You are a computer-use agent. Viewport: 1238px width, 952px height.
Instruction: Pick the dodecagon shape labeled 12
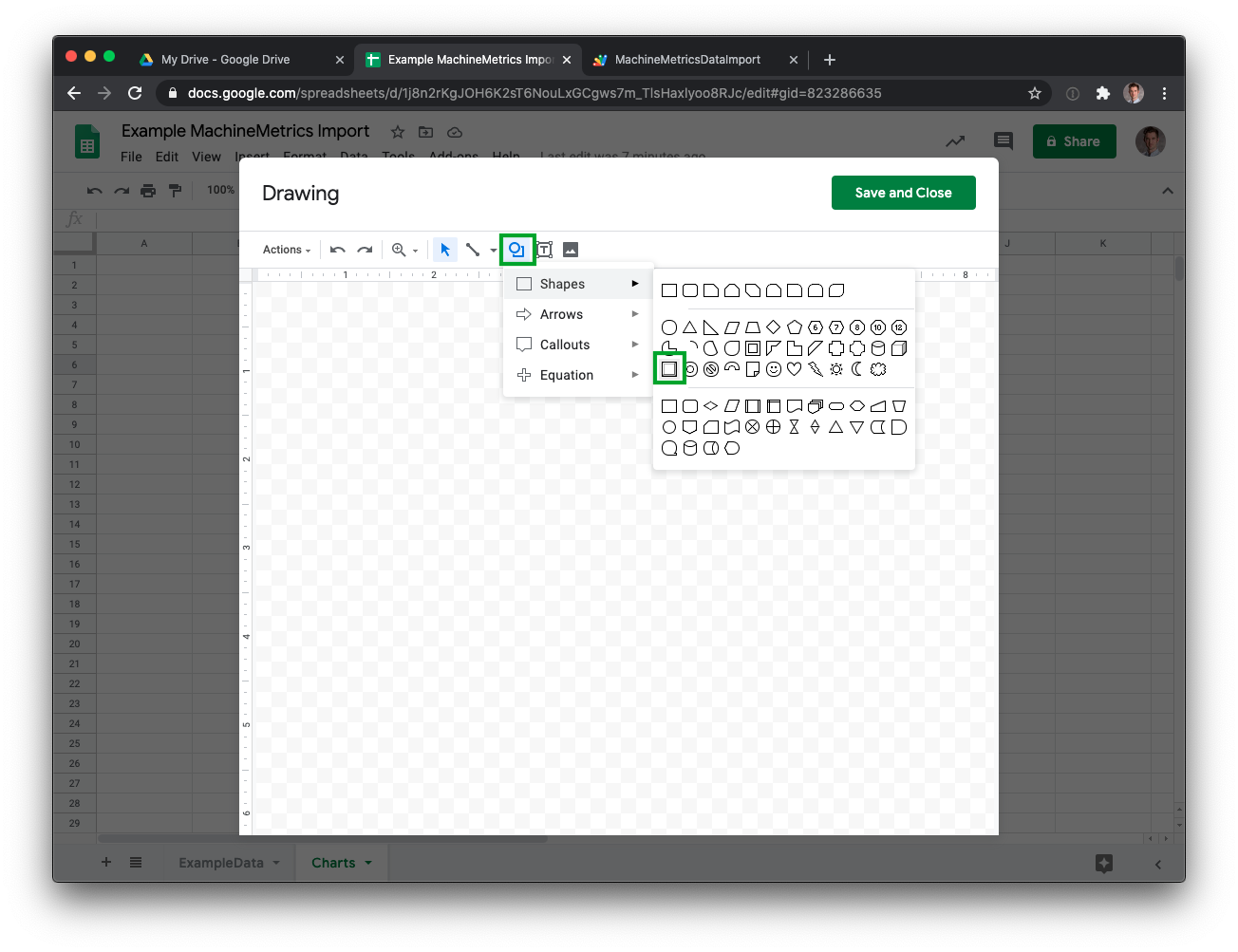point(899,327)
